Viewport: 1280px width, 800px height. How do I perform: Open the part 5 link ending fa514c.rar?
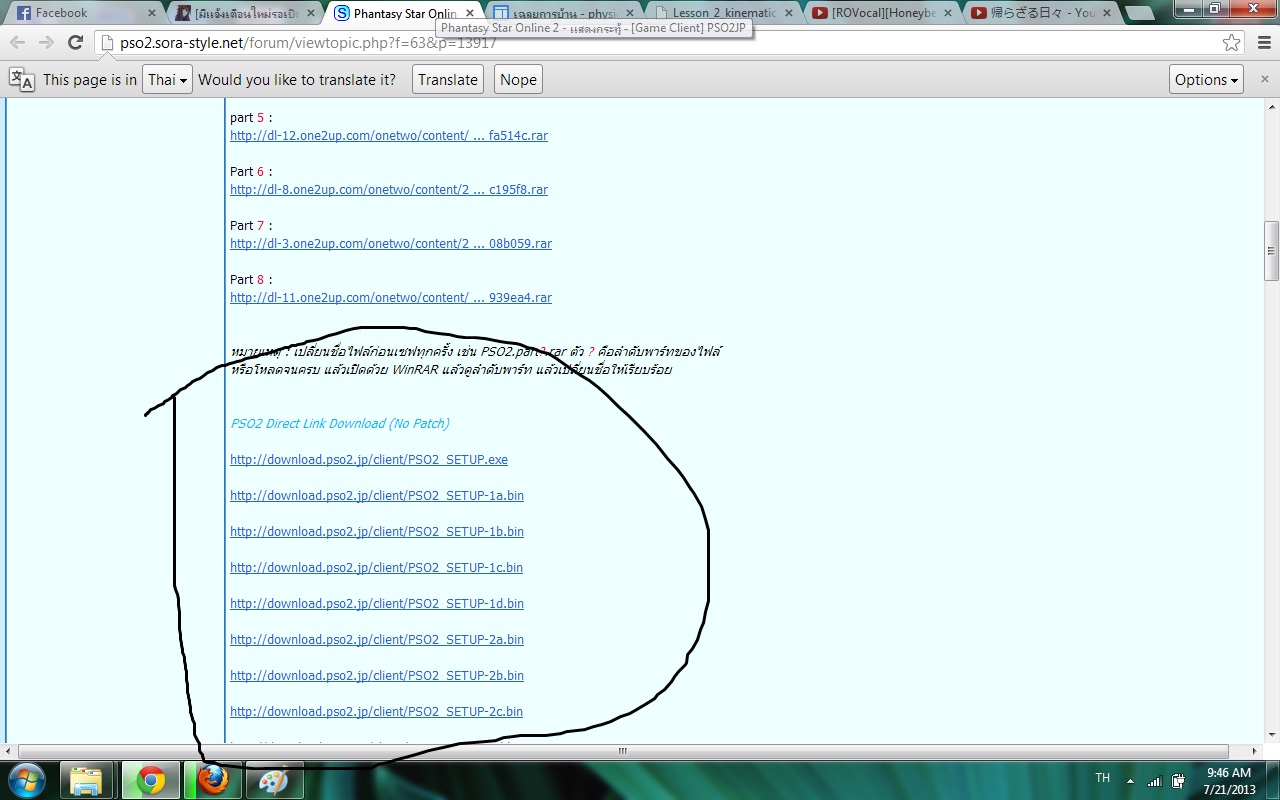pos(389,136)
